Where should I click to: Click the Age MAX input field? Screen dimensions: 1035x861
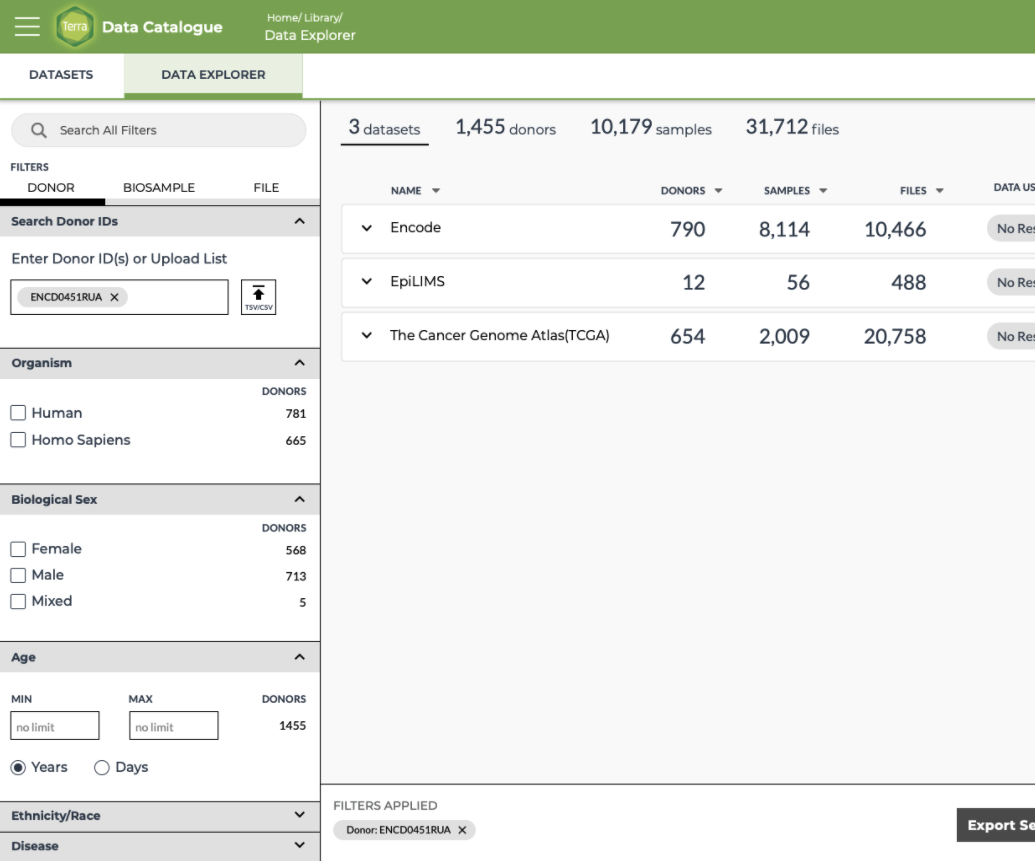(174, 726)
